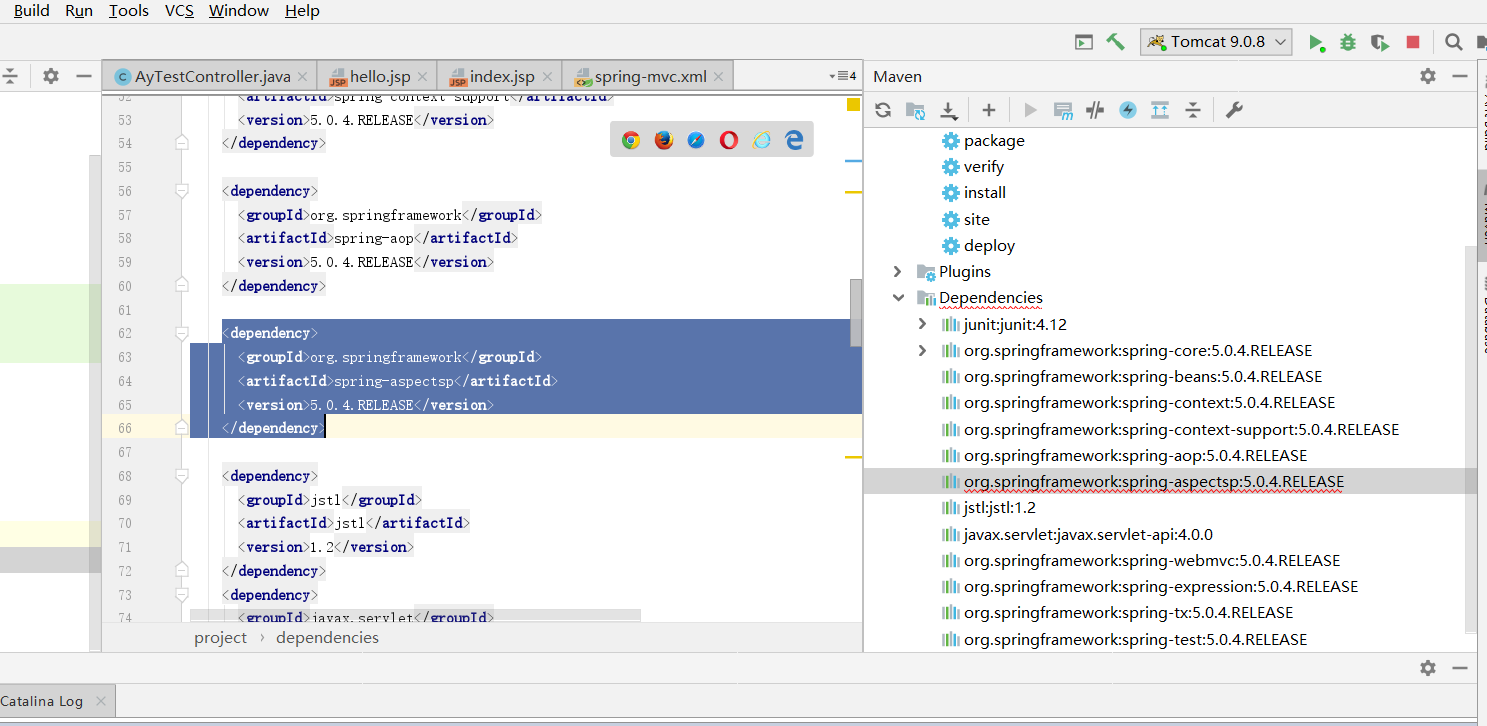Build project with green hammer icon
This screenshot has height=726, width=1487.
(1115, 42)
